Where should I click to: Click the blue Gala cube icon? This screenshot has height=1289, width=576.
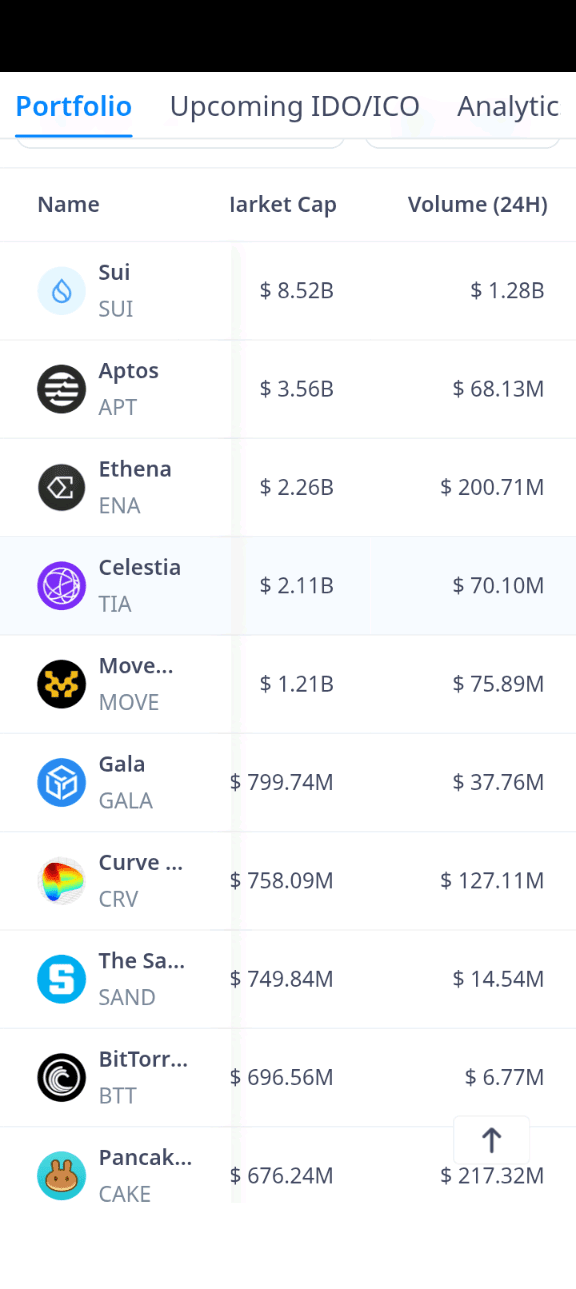point(62,783)
